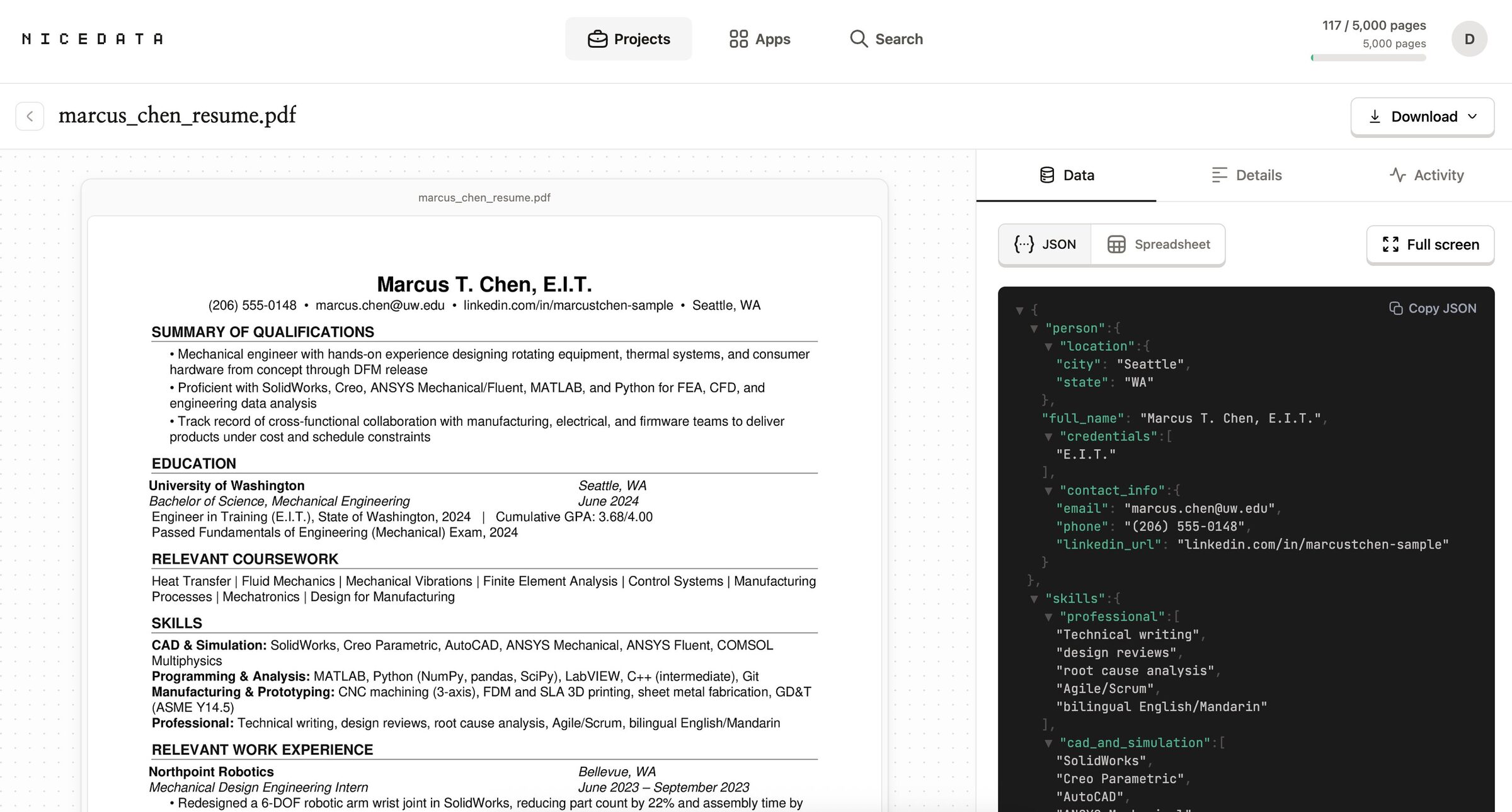Click the "Agile/Scrum" JSON entry
Image resolution: width=1512 pixels, height=812 pixels.
(x=1105, y=689)
